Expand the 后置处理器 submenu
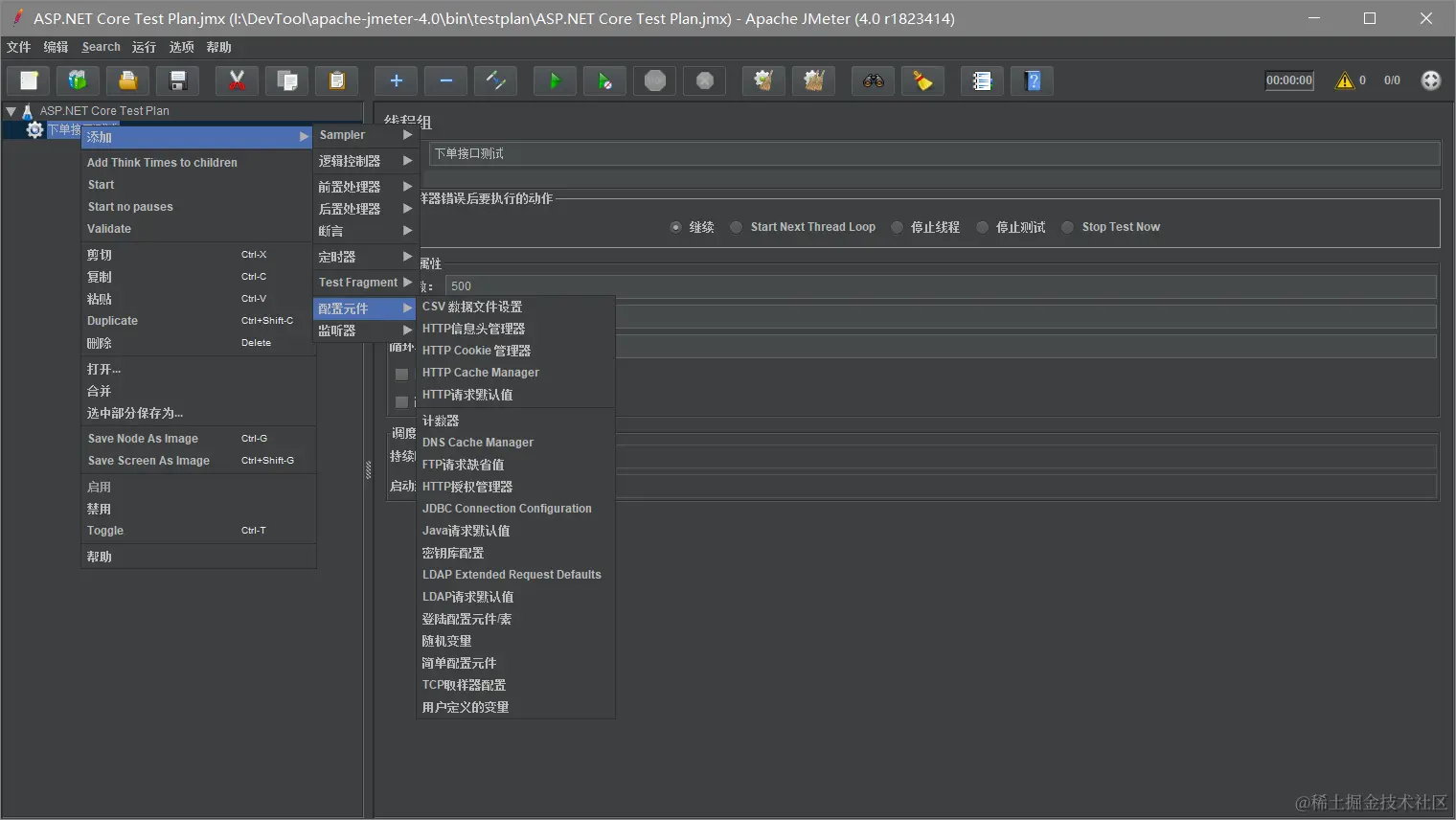The height and width of the screenshot is (820, 1456). click(x=365, y=209)
